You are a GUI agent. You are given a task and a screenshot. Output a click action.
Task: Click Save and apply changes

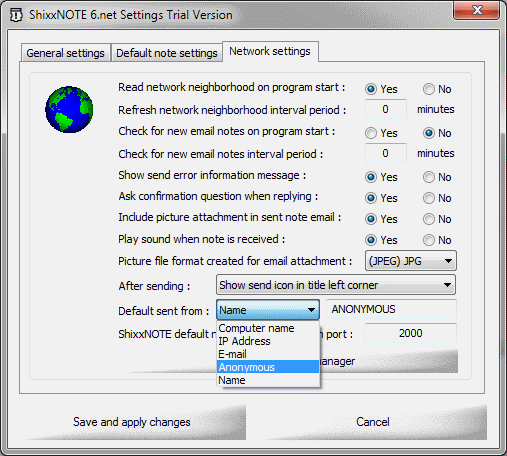click(132, 422)
